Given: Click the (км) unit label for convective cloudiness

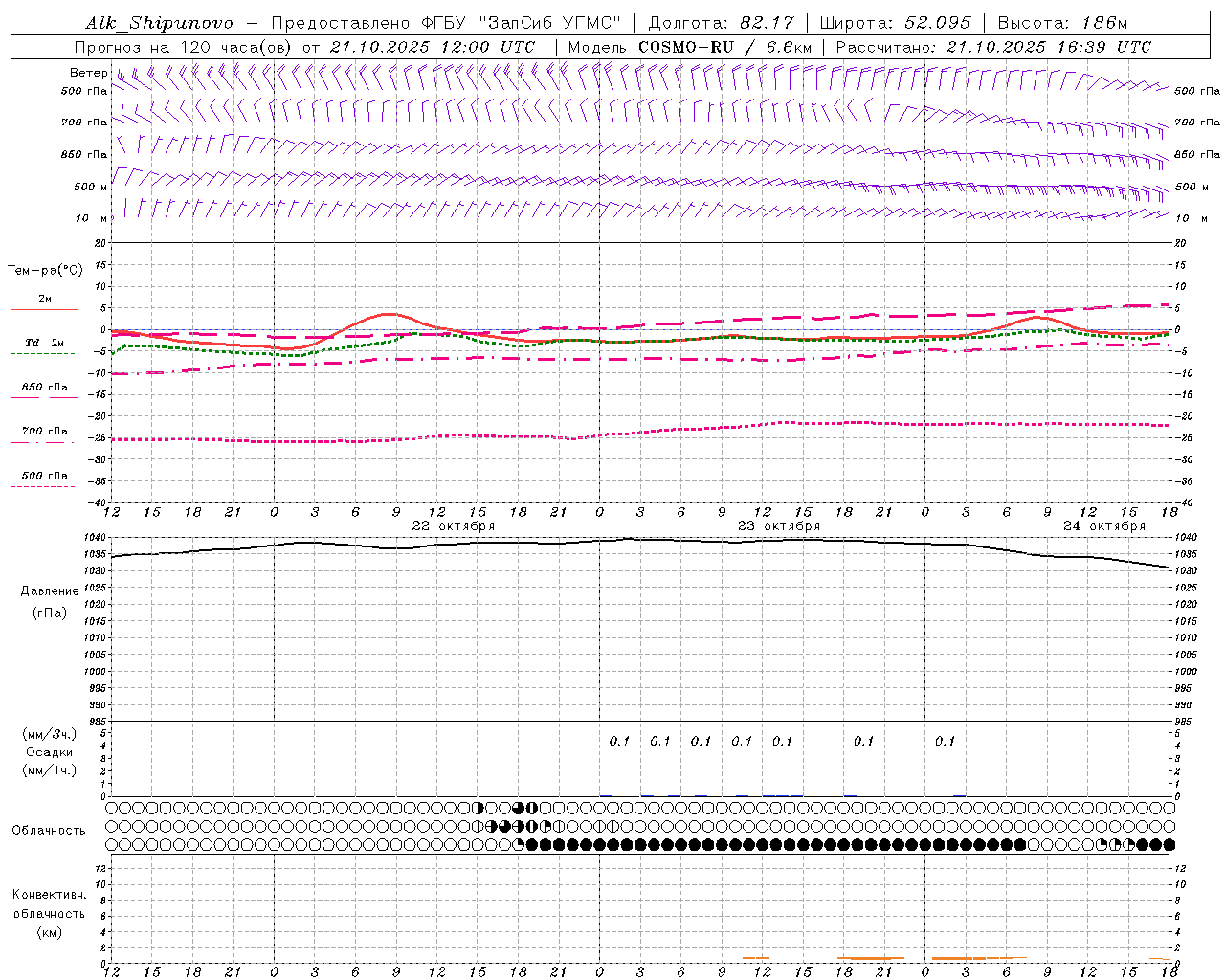Looking at the screenshot, I should pyautogui.click(x=49, y=932).
